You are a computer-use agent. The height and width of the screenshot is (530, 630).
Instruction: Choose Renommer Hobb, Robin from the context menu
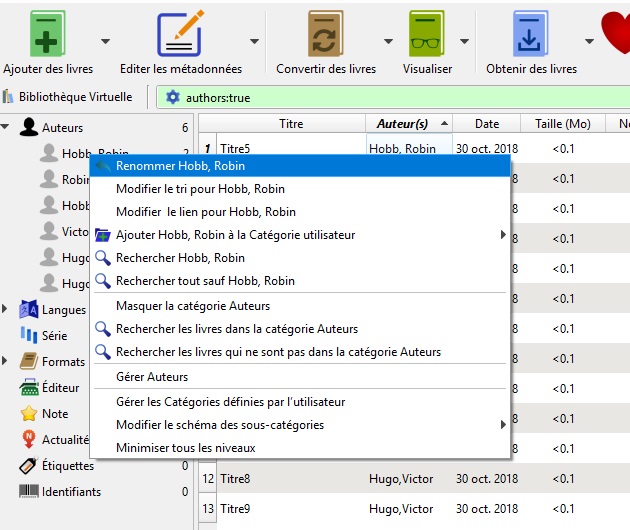click(x=300, y=166)
